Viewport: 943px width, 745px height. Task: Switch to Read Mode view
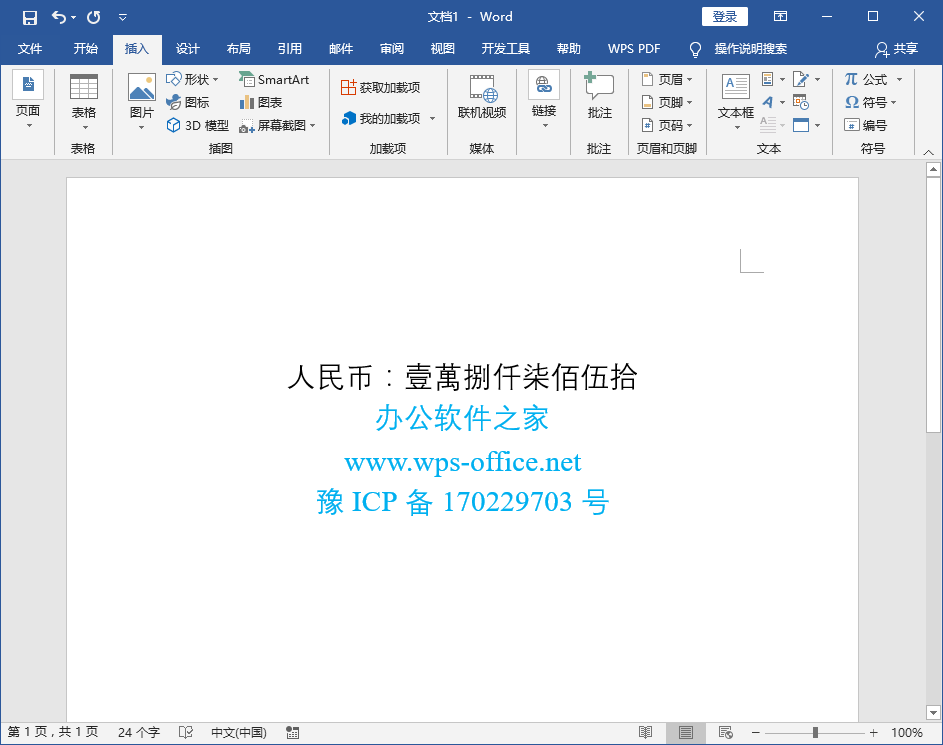[x=645, y=732]
